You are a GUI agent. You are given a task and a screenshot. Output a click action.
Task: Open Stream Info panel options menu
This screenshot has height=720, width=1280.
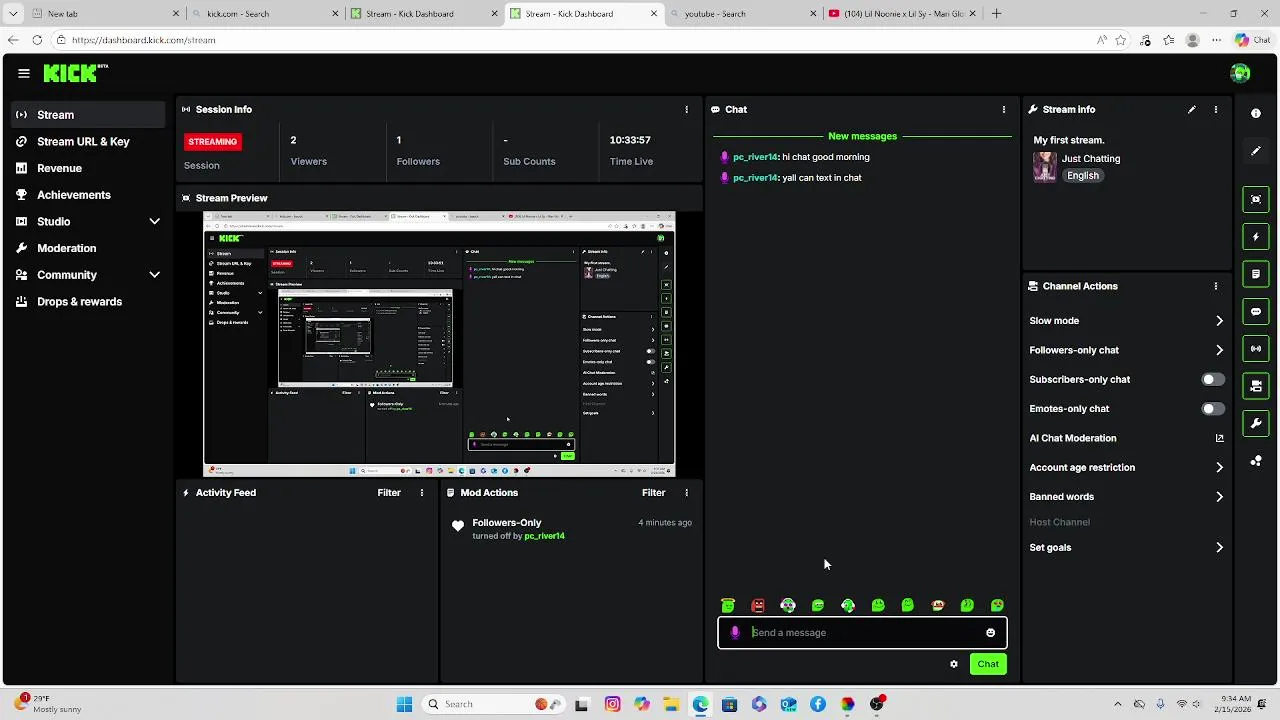1216,109
